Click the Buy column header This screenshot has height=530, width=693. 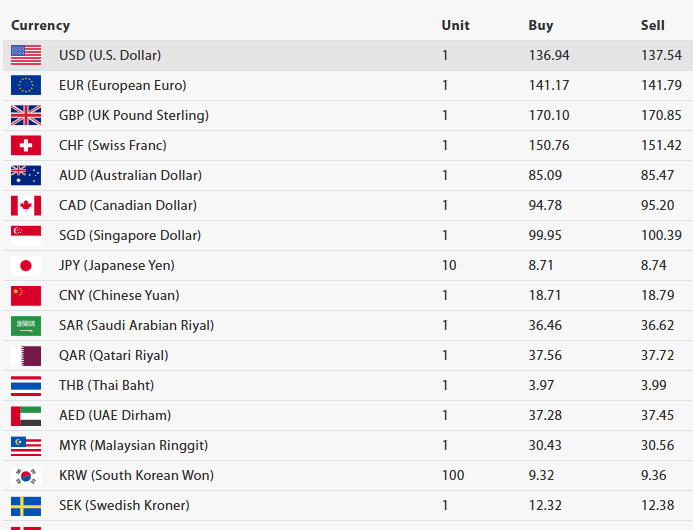(x=540, y=25)
